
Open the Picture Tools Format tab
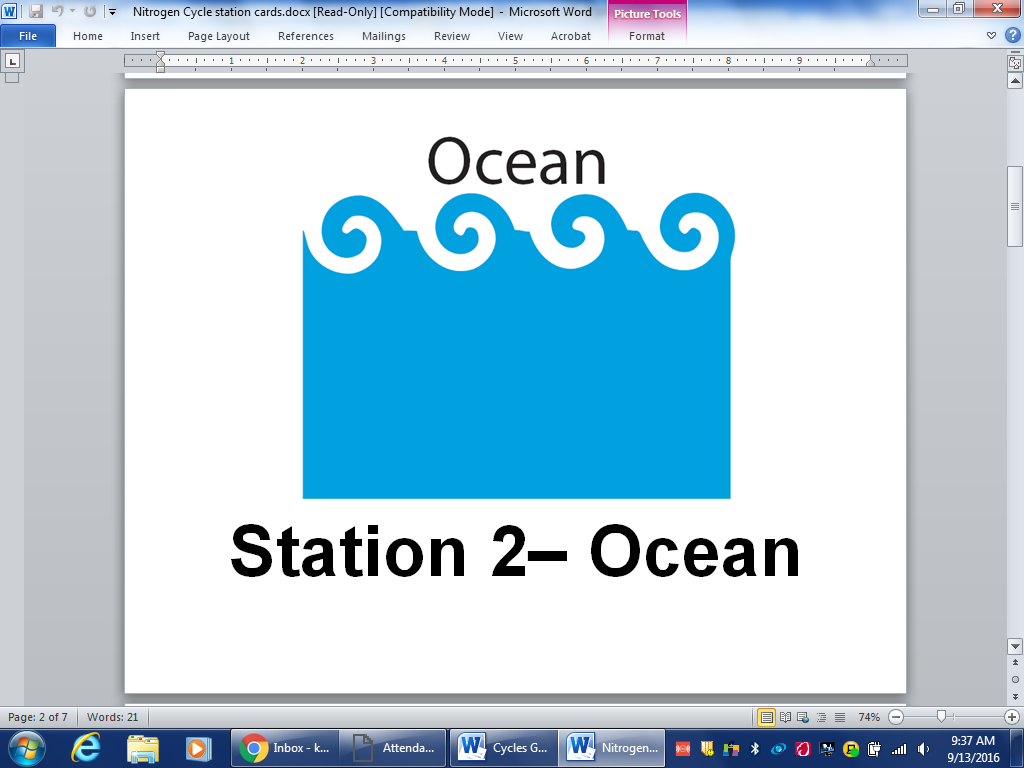646,36
